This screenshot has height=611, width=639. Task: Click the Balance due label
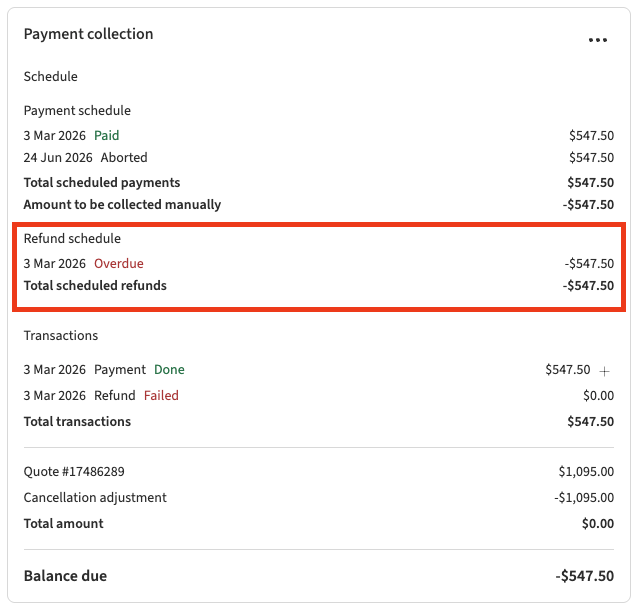tap(65, 576)
